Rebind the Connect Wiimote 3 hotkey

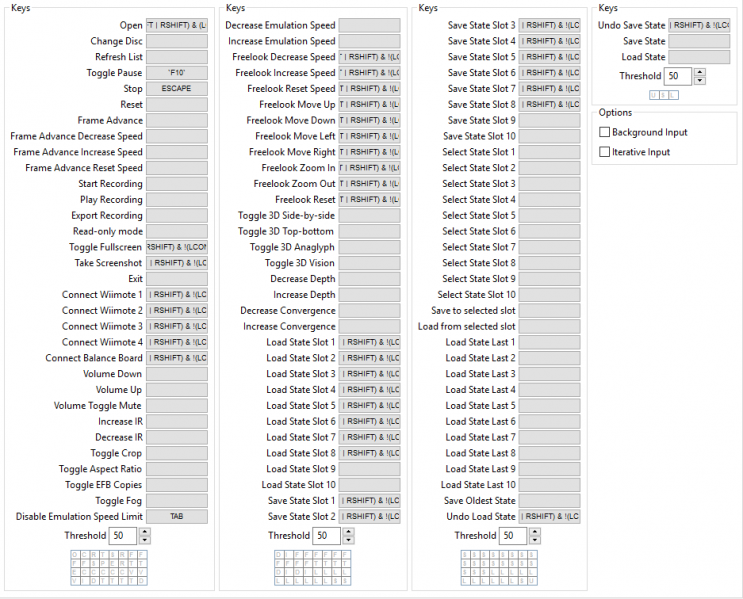(177, 327)
